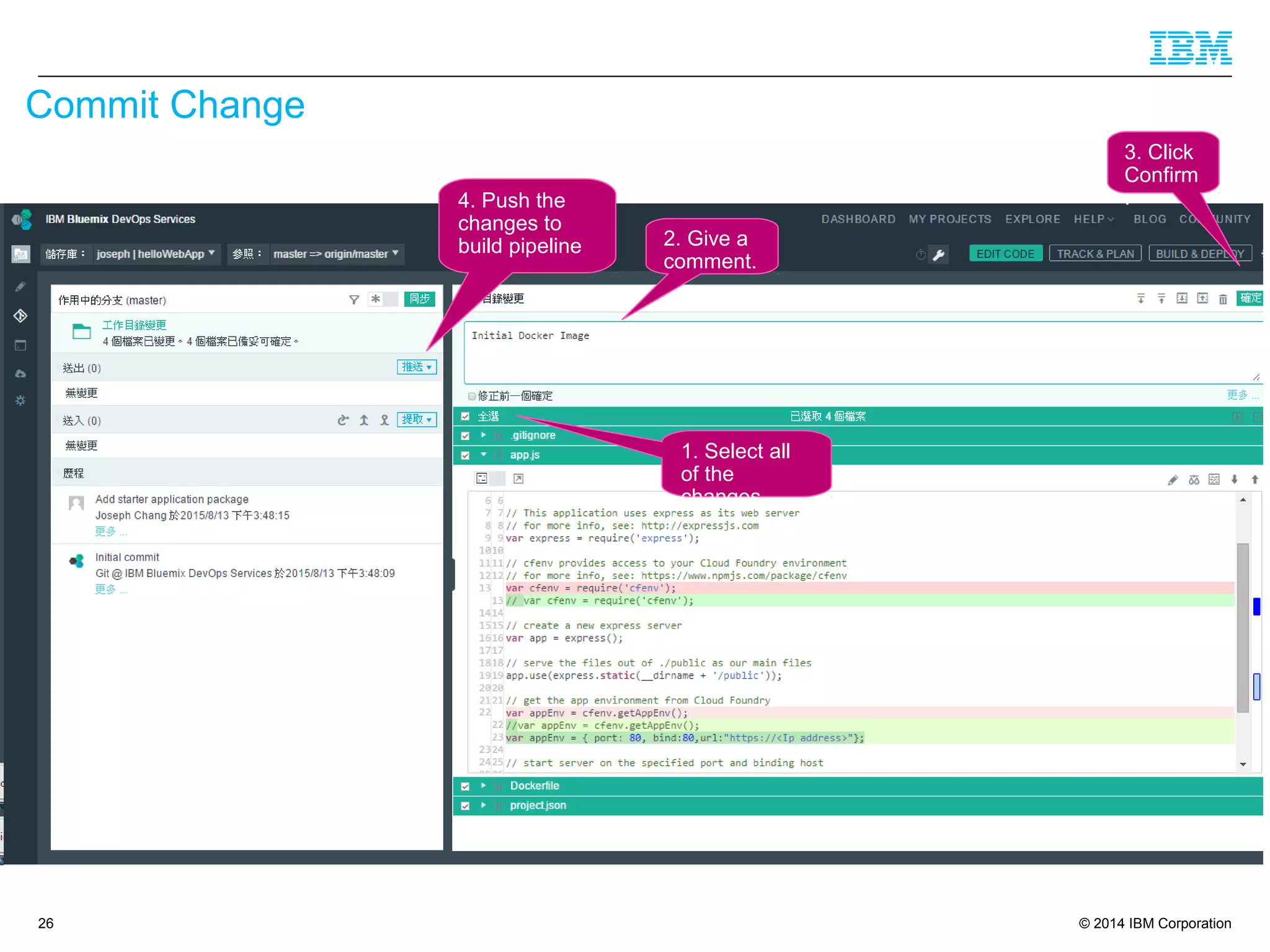Toggle the asterisk switch in the branch header
Image resolution: width=1270 pixels, height=952 pixels.
tap(383, 299)
